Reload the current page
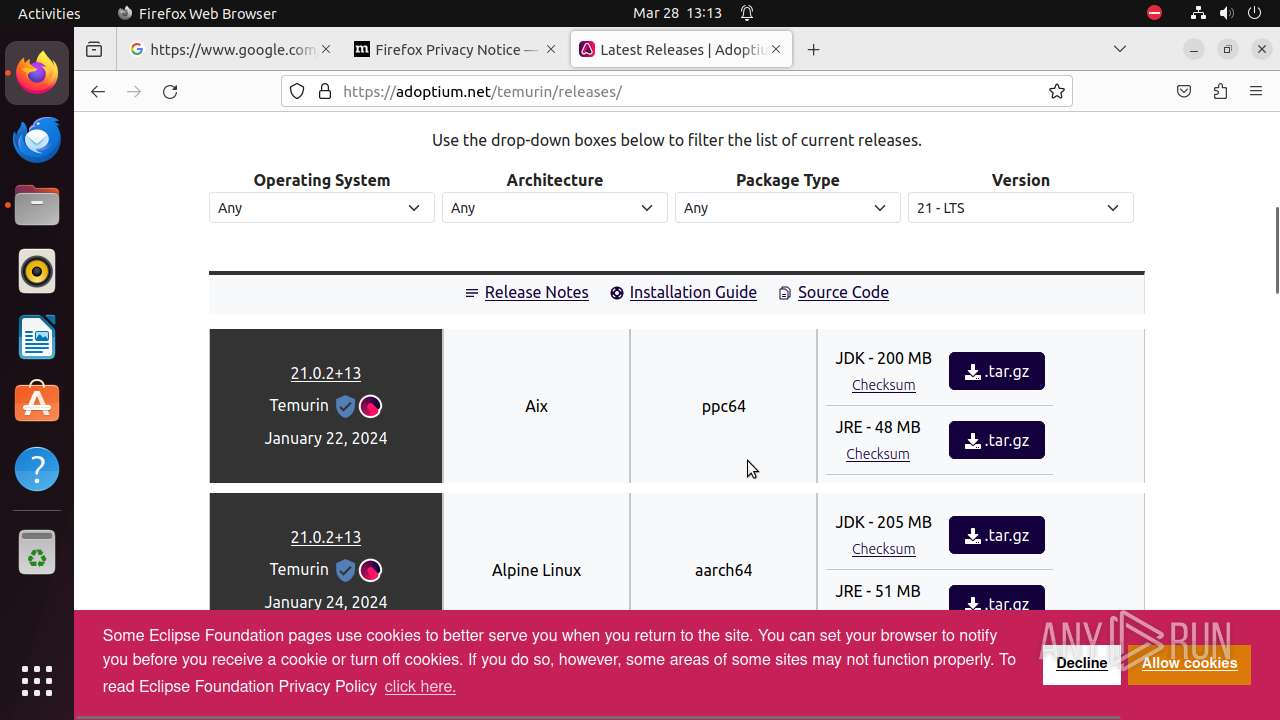This screenshot has width=1280, height=720. coord(170,91)
